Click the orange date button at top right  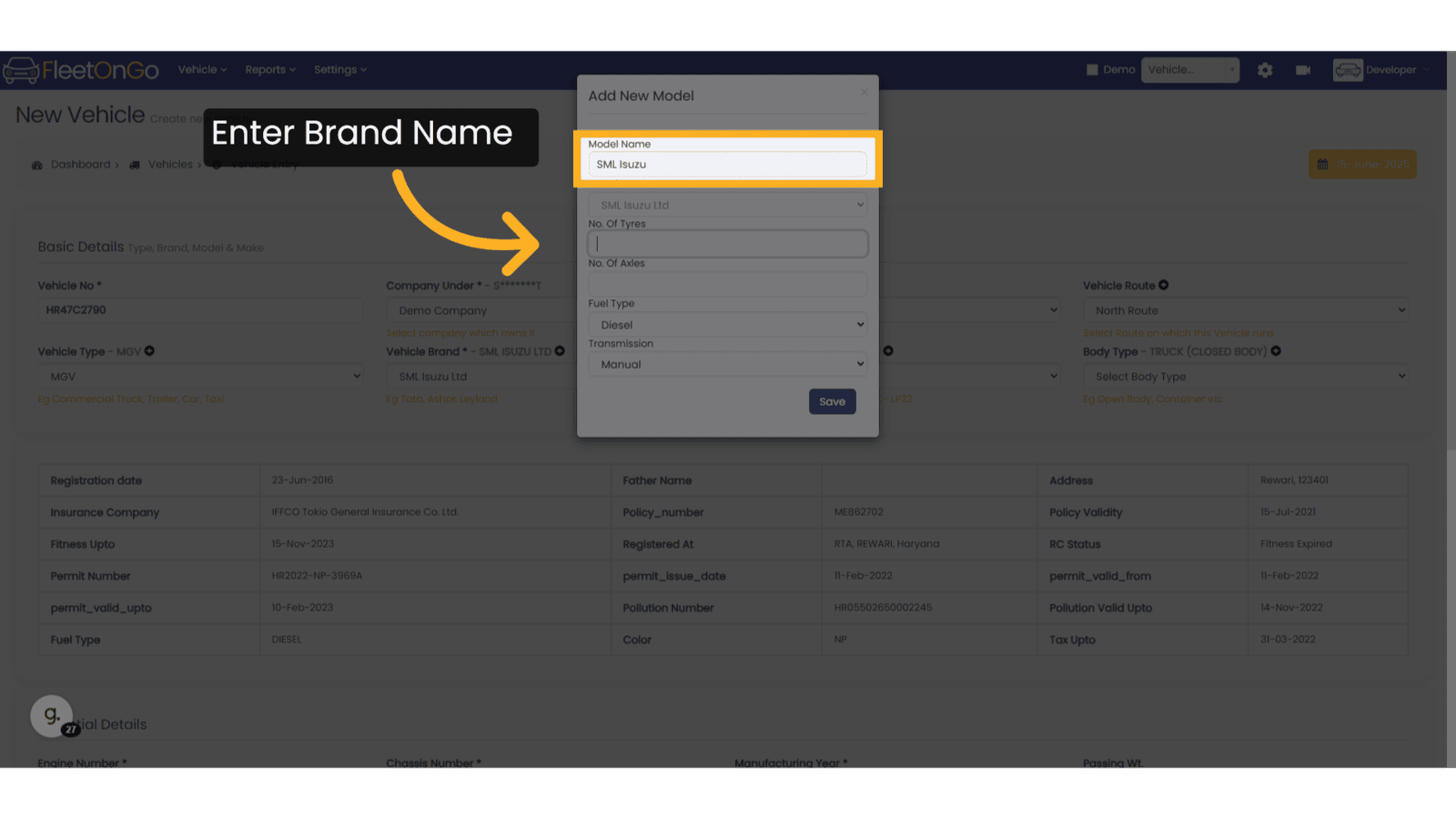point(1362,165)
